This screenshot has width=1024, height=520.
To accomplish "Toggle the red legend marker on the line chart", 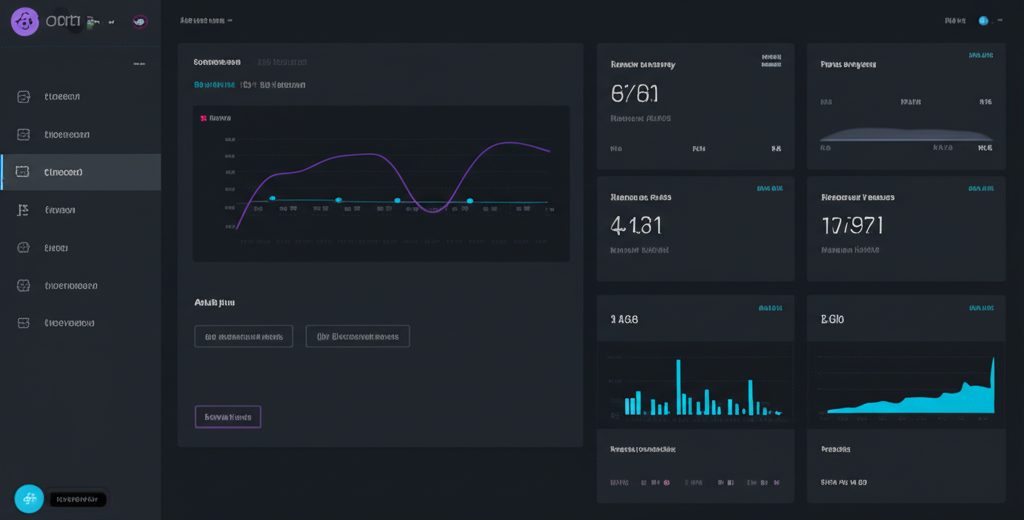I will point(203,118).
